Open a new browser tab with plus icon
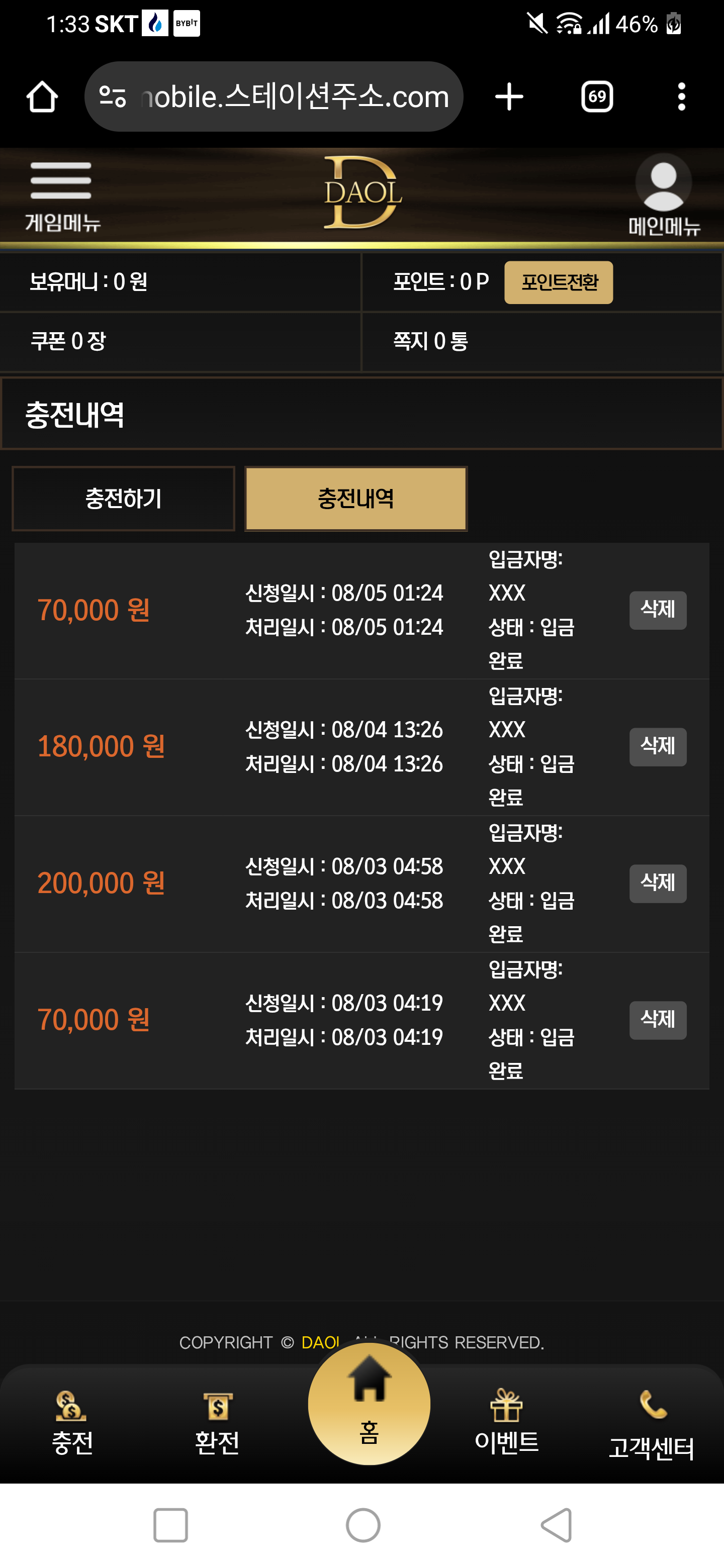Screen dimensions: 724x1568 (x=509, y=97)
